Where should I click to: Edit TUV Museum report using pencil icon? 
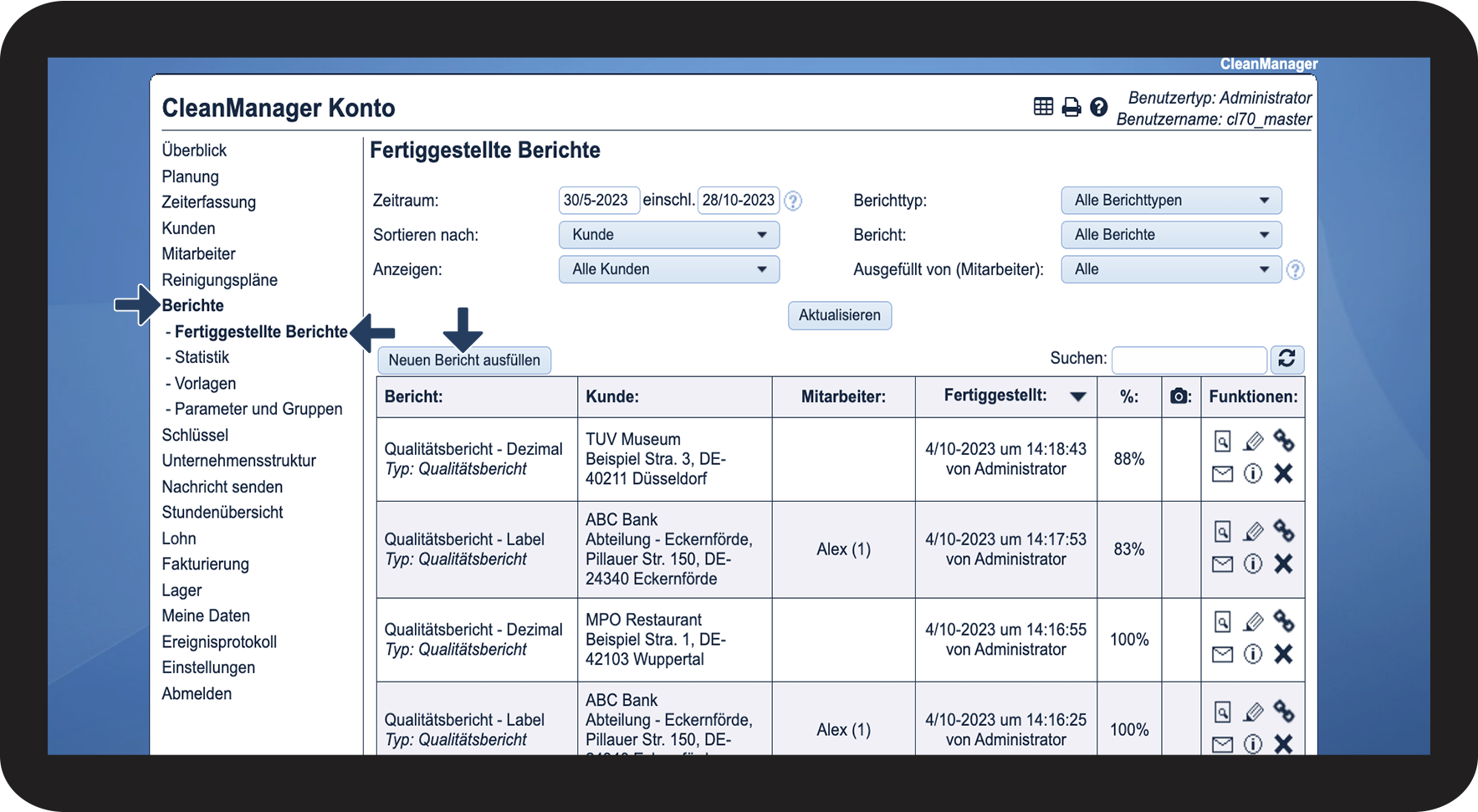click(x=1253, y=441)
